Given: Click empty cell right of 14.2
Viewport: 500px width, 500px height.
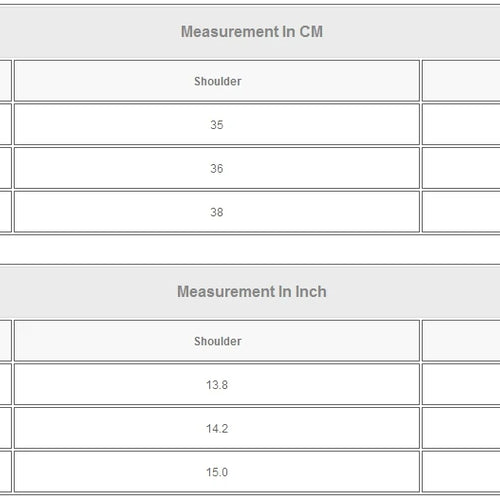Looking at the screenshot, I should pyautogui.click(x=461, y=428).
